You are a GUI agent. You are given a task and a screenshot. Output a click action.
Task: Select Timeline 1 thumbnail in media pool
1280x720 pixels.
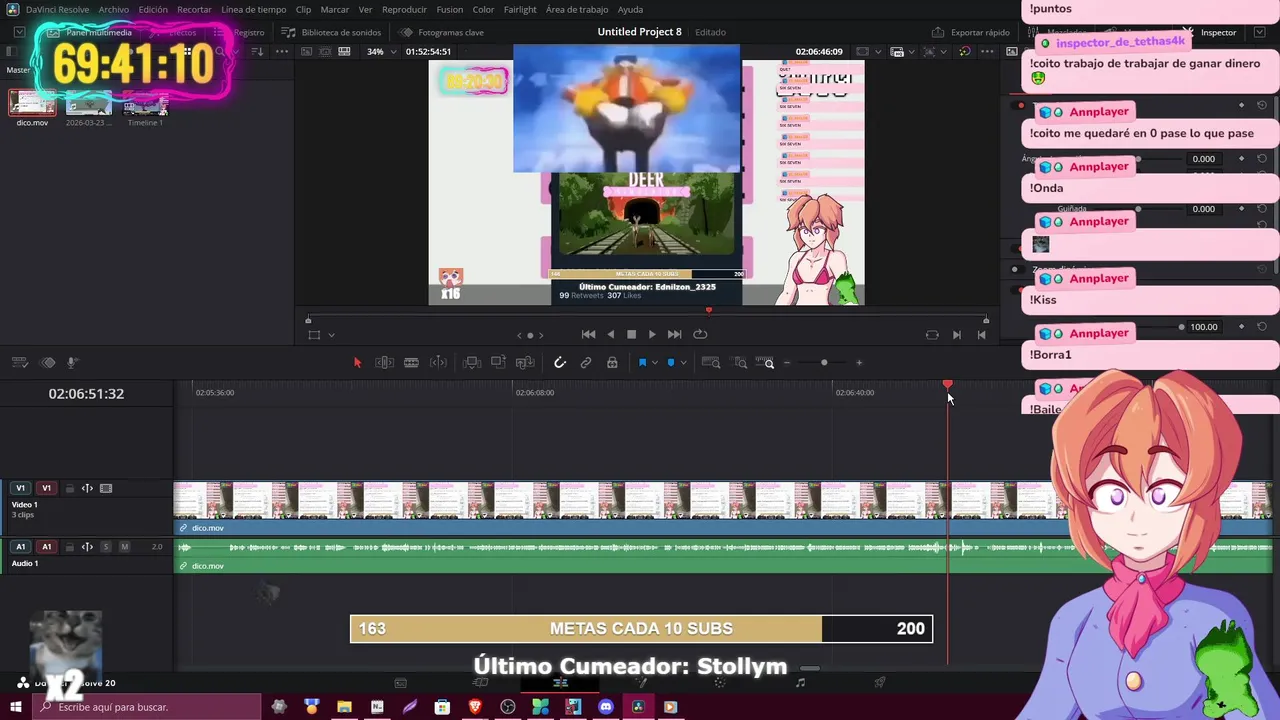pos(145,103)
